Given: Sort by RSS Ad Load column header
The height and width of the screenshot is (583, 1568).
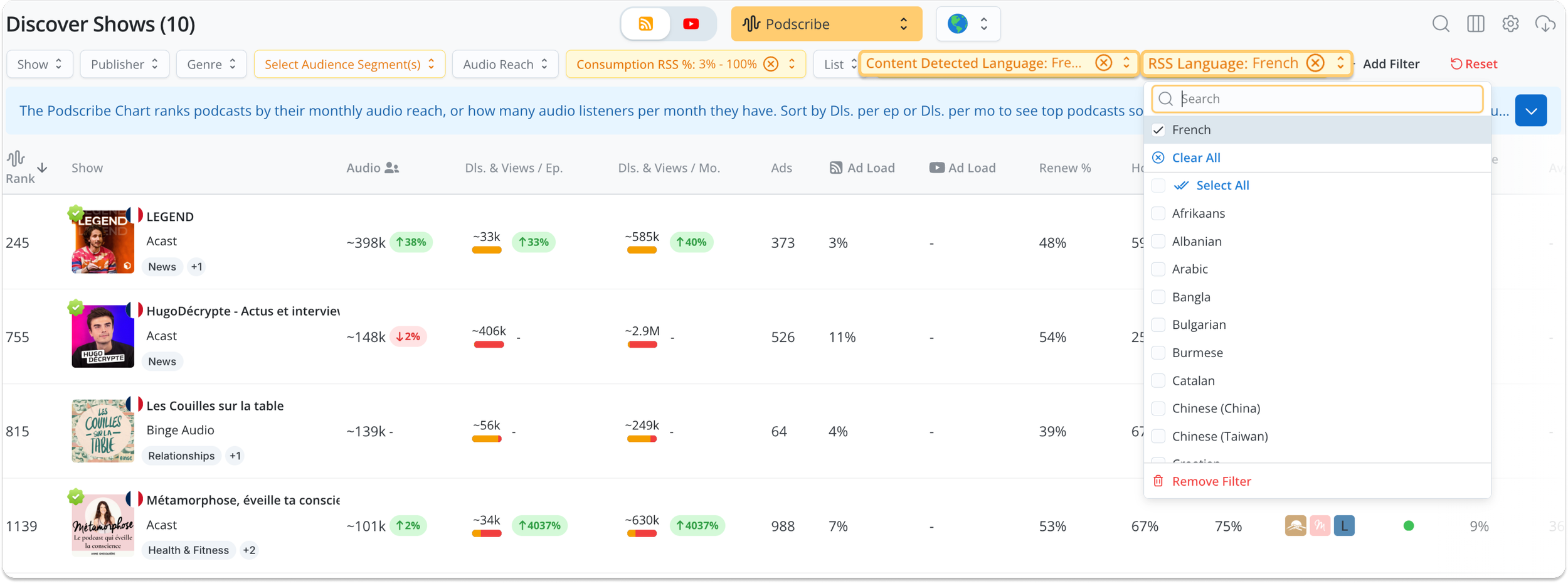Looking at the screenshot, I should click(862, 168).
